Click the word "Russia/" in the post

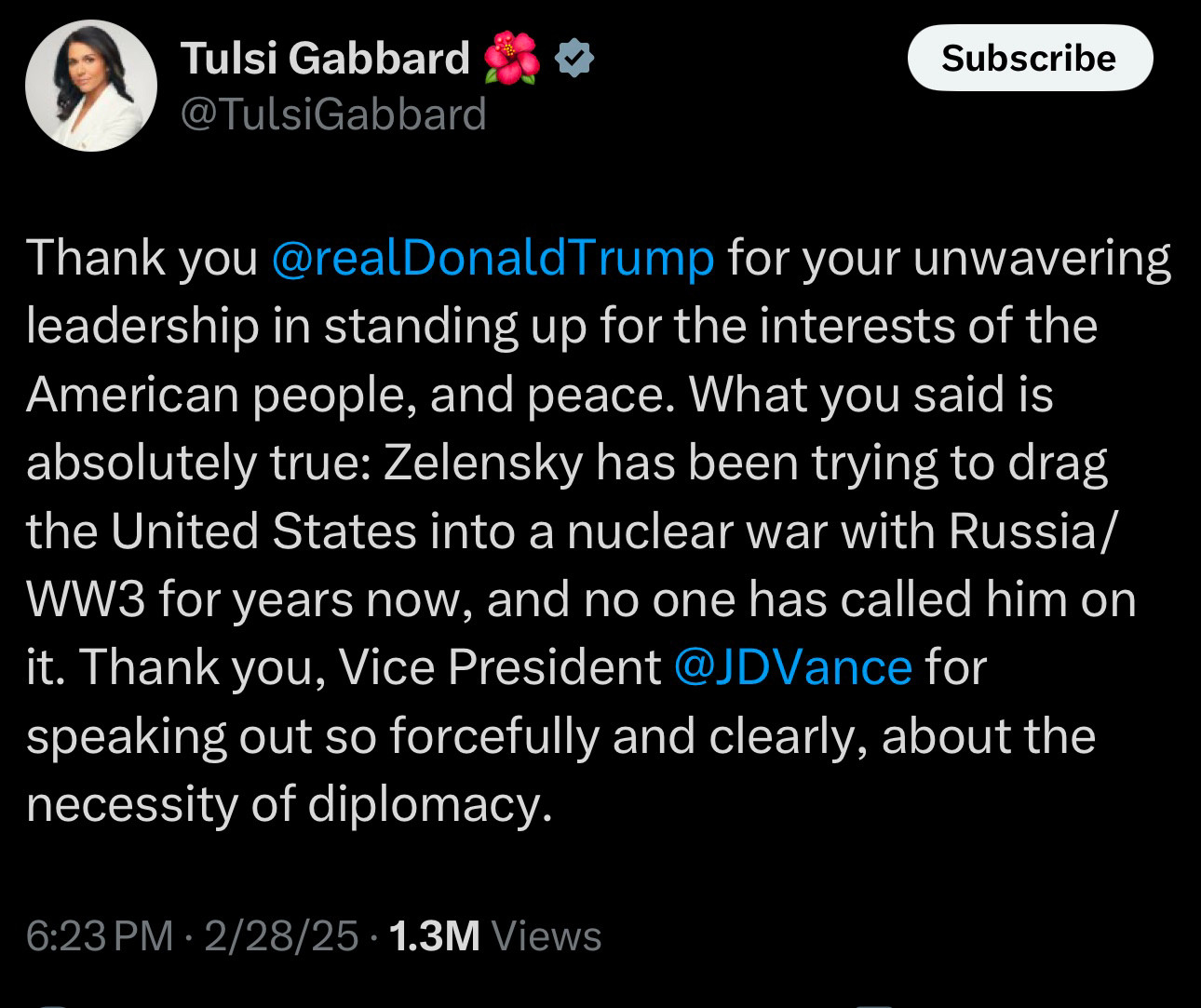(x=1032, y=531)
